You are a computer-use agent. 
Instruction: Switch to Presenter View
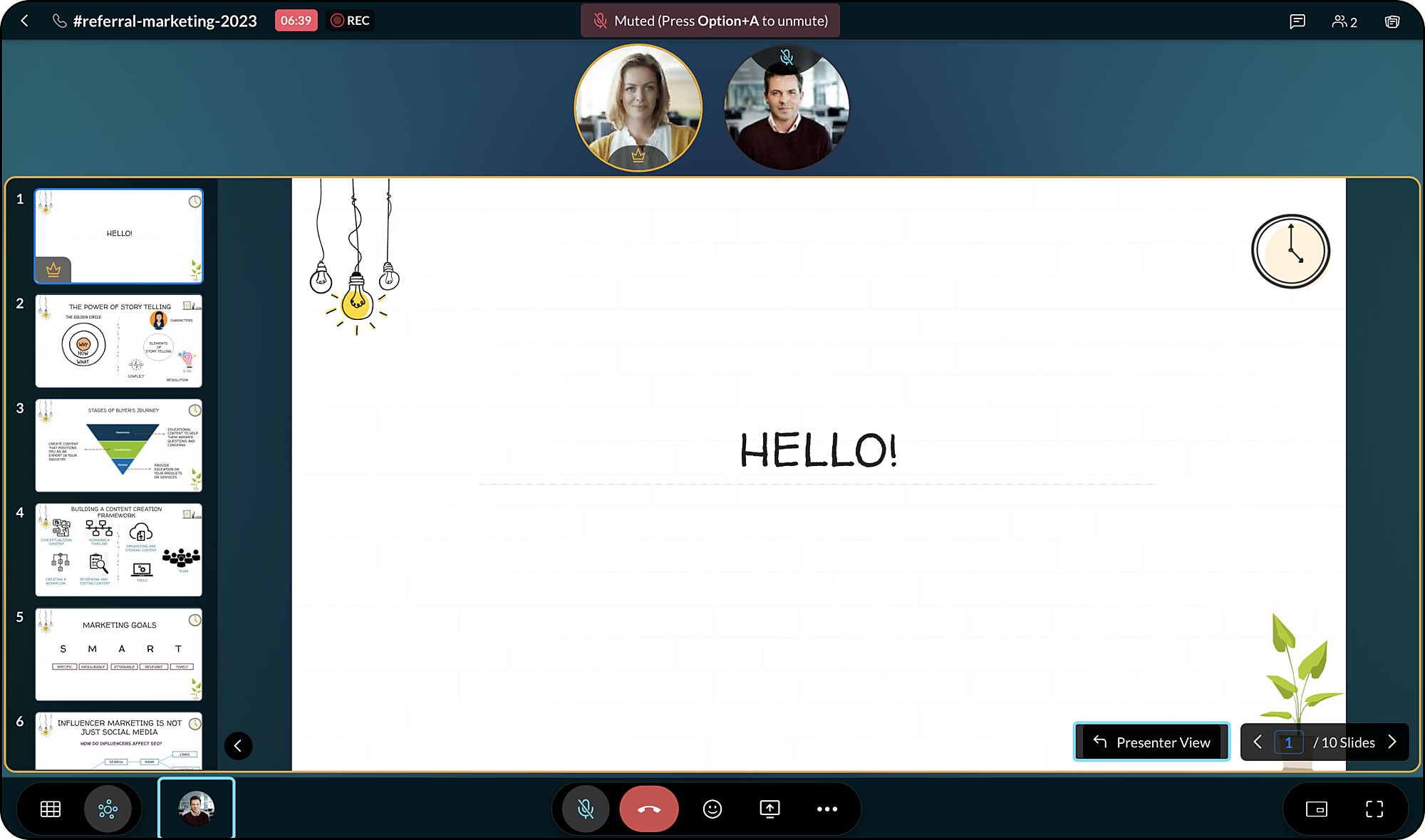1151,742
